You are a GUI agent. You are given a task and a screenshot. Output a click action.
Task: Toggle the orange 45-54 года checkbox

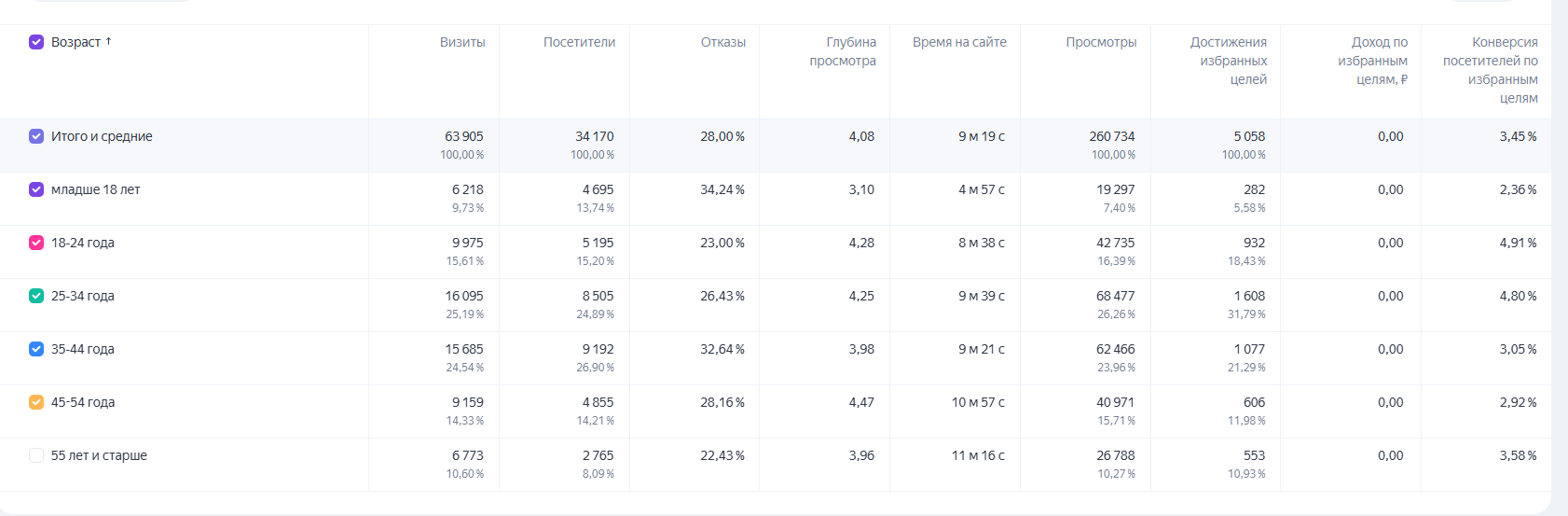(36, 402)
